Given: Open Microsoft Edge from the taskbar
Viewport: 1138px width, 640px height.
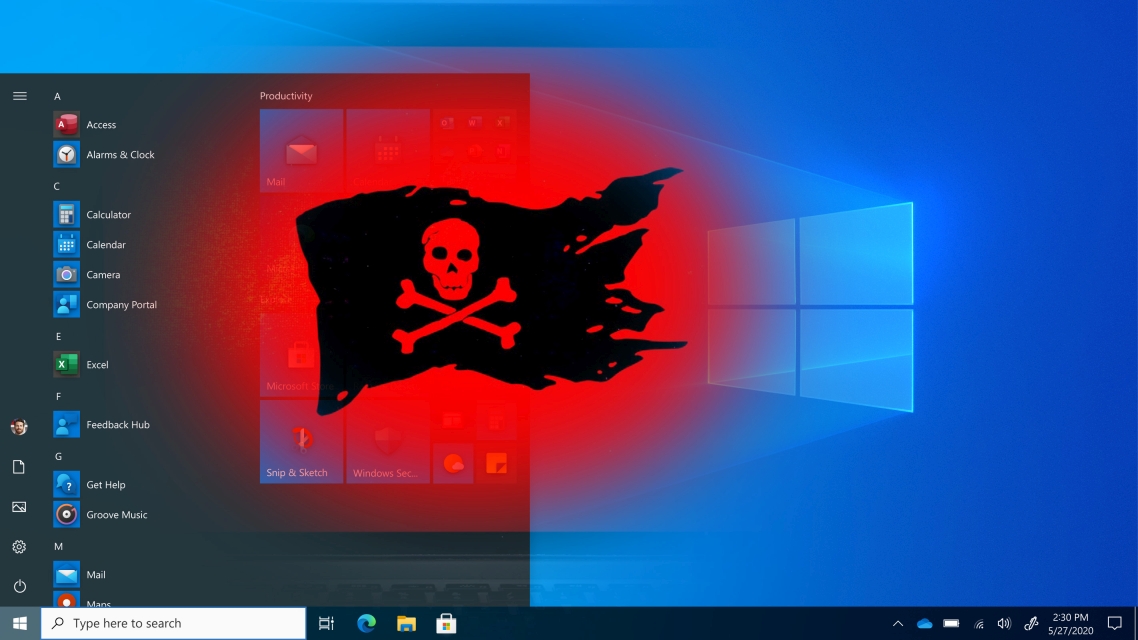Looking at the screenshot, I should pos(366,624).
